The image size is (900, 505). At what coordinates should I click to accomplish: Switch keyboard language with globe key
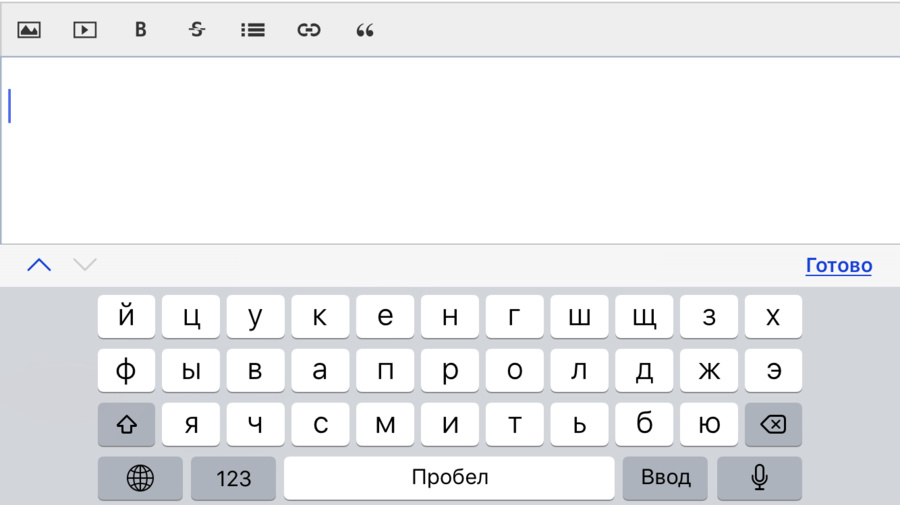[140, 478]
